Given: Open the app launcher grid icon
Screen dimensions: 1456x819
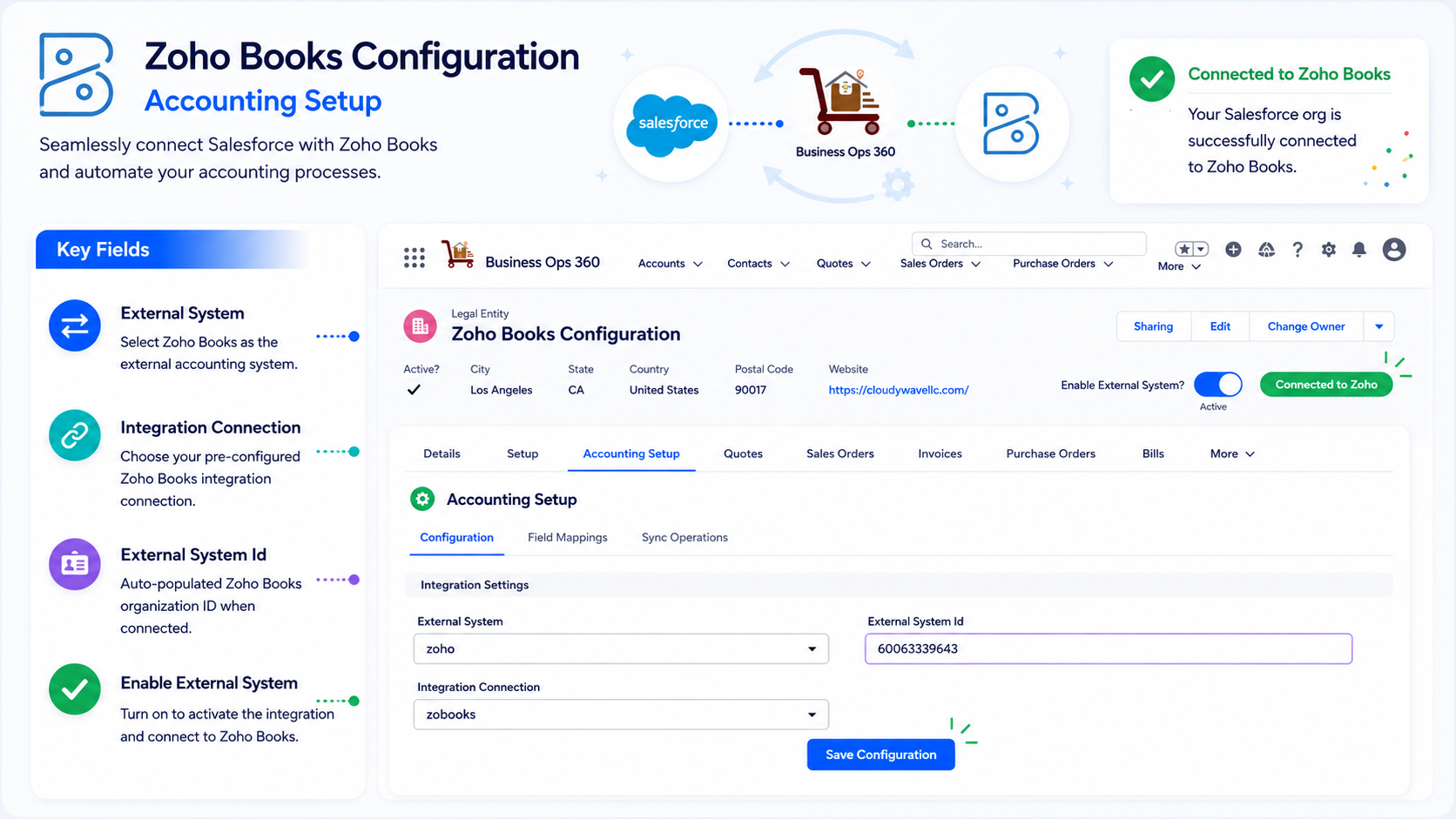Looking at the screenshot, I should coord(415,258).
